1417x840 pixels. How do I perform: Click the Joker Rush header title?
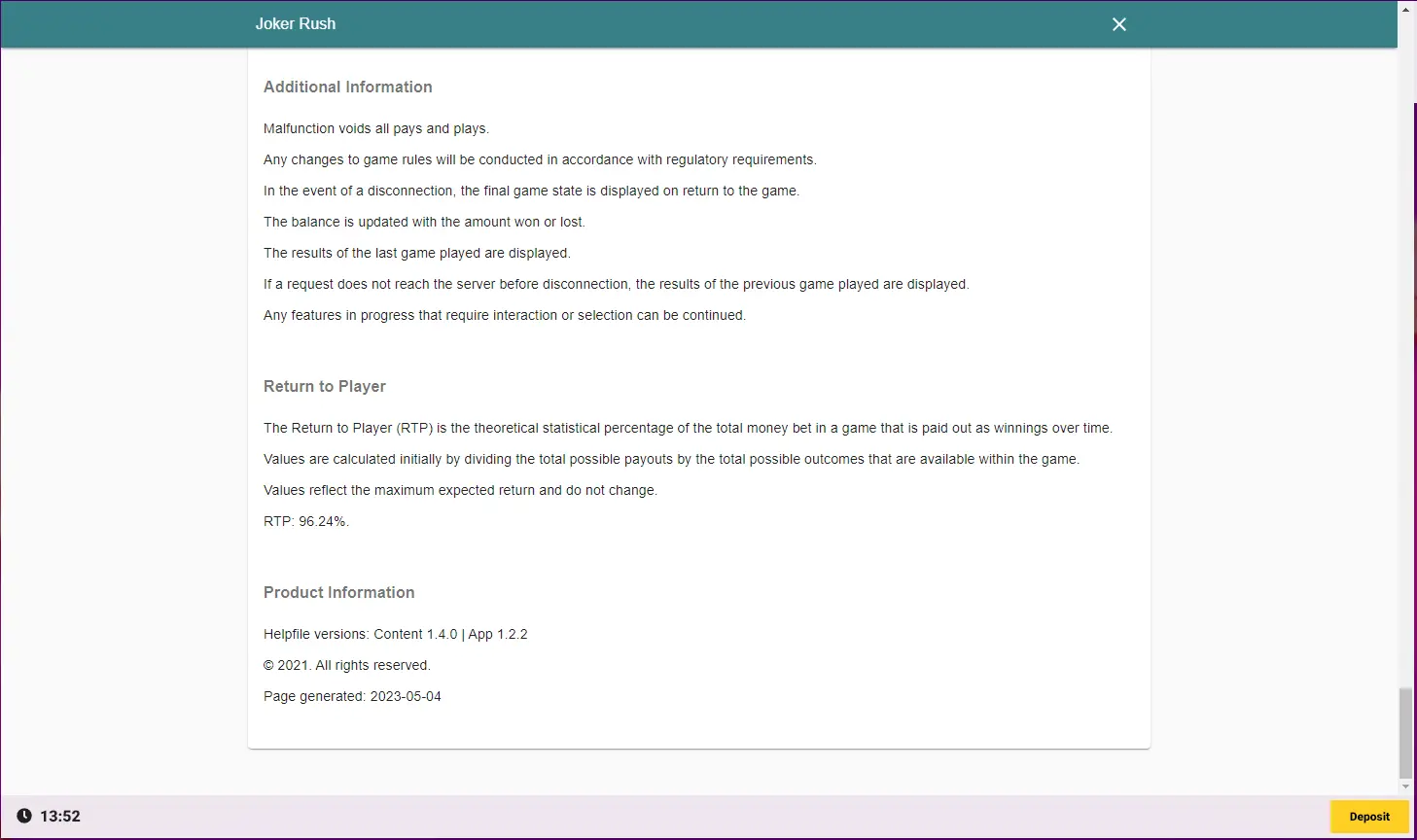[x=296, y=24]
